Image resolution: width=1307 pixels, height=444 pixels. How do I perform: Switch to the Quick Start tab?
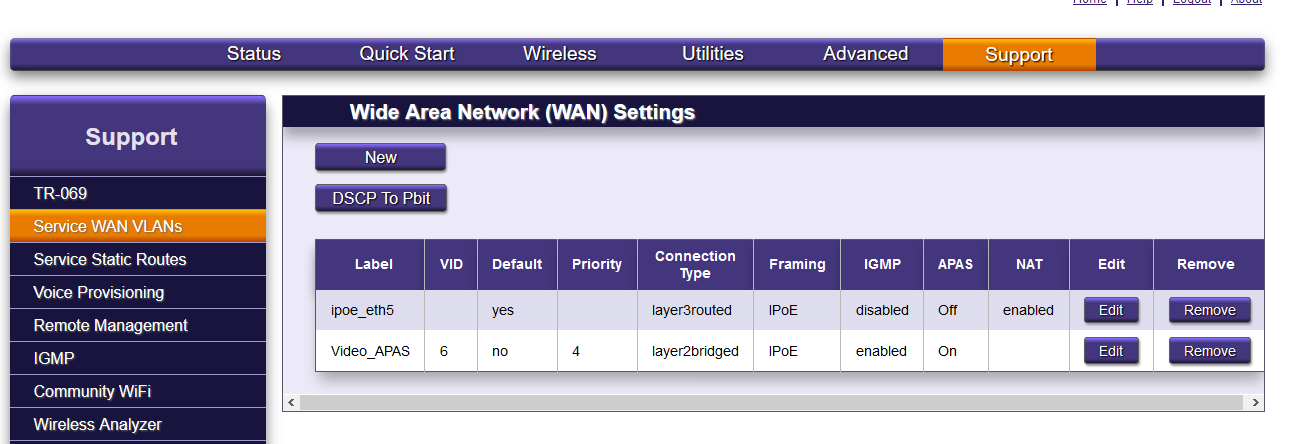click(407, 54)
